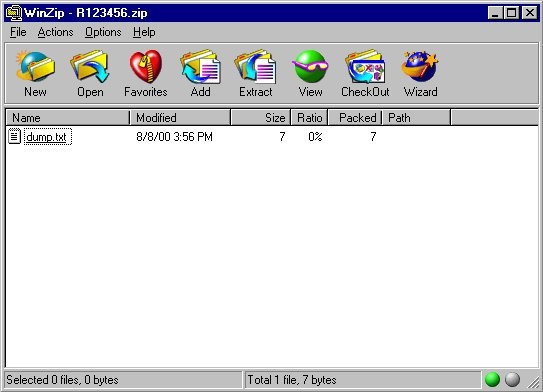Open an archive with the Open icon
The height and width of the screenshot is (392, 543).
click(x=90, y=66)
